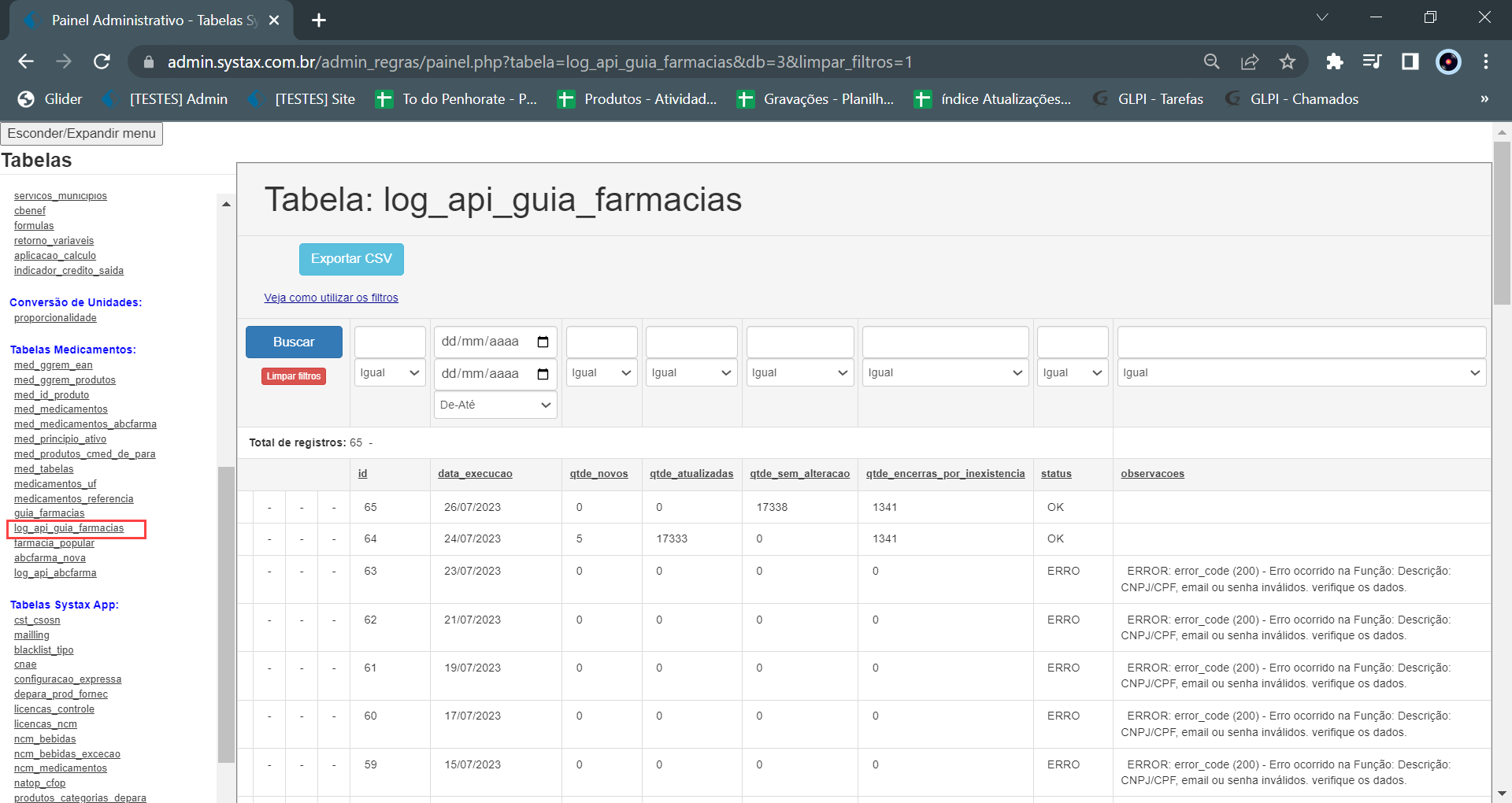Image resolution: width=1512 pixels, height=803 pixels.
Task: Click the id filter input field
Action: 390,342
